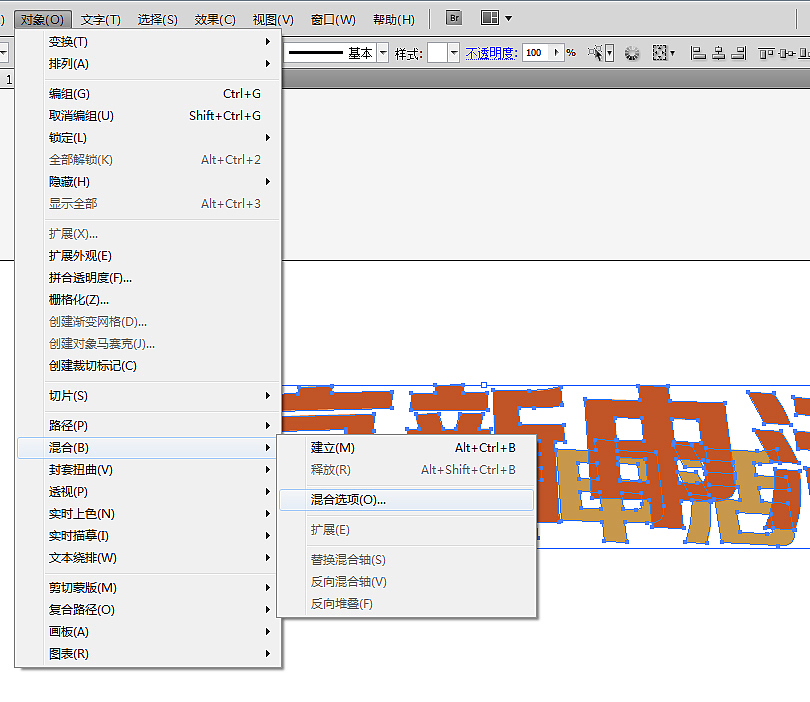Choose Expand Appearance (扩展外观)

click(x=149, y=256)
